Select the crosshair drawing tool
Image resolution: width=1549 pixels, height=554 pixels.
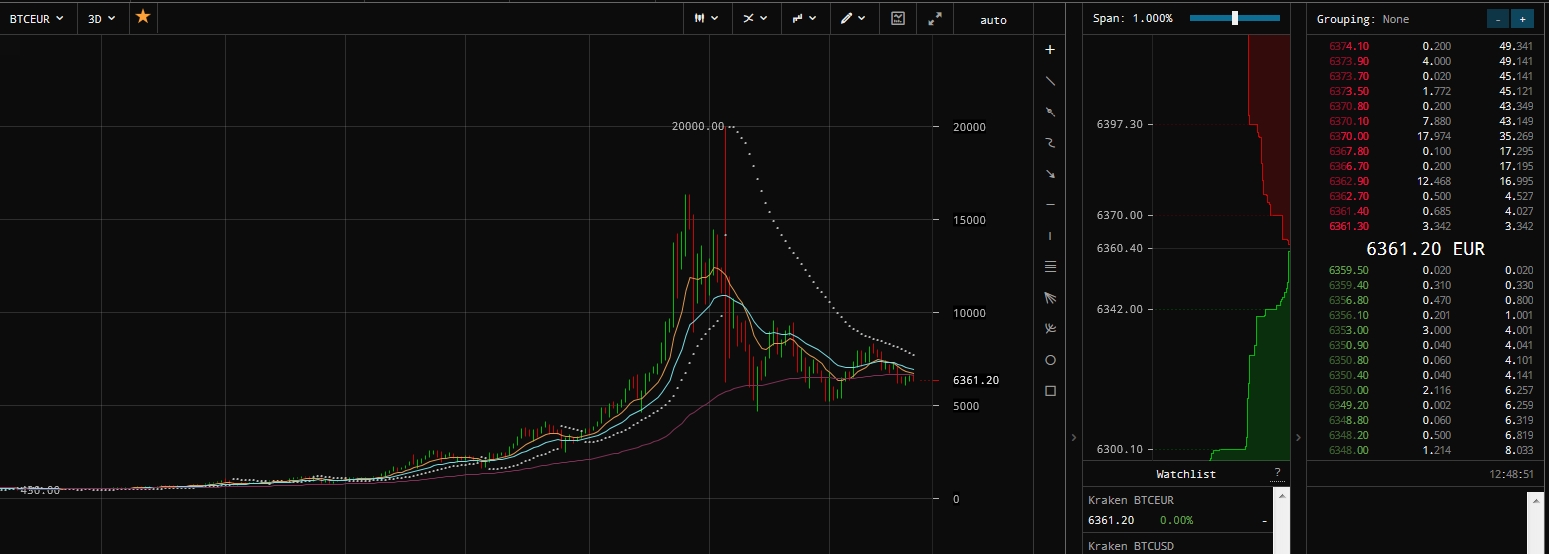click(x=1050, y=49)
